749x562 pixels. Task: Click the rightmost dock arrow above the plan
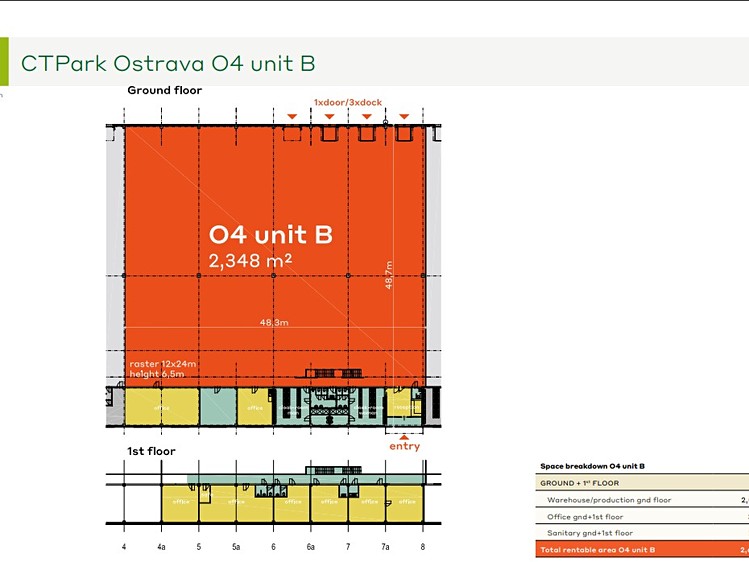click(404, 117)
